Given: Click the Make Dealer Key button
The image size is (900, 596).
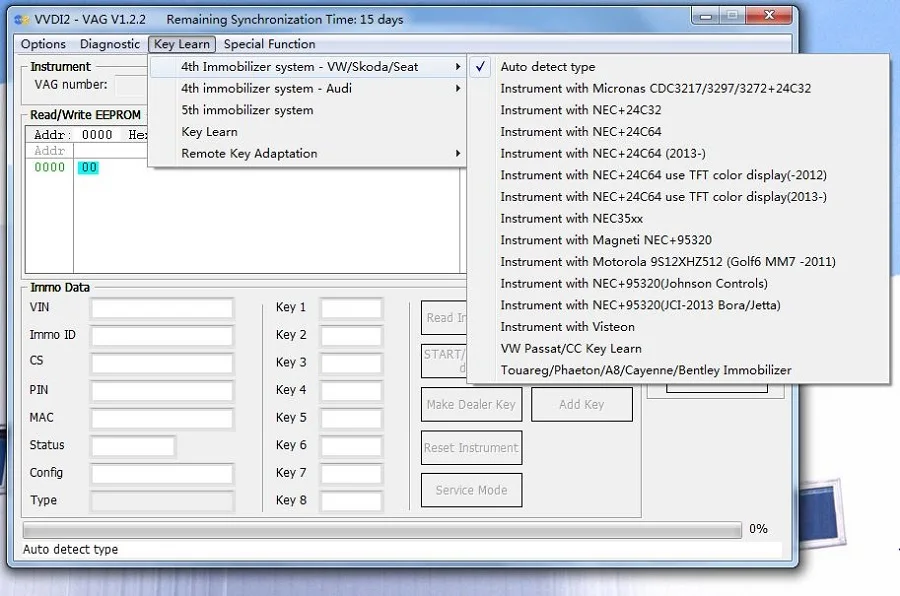Looking at the screenshot, I should [471, 404].
